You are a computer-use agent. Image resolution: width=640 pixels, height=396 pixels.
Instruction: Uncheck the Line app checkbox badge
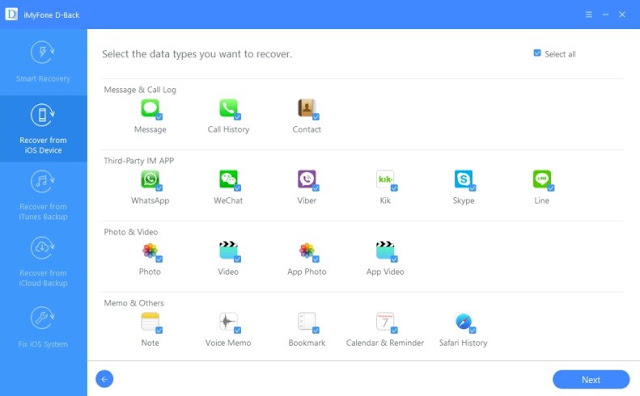coord(551,188)
